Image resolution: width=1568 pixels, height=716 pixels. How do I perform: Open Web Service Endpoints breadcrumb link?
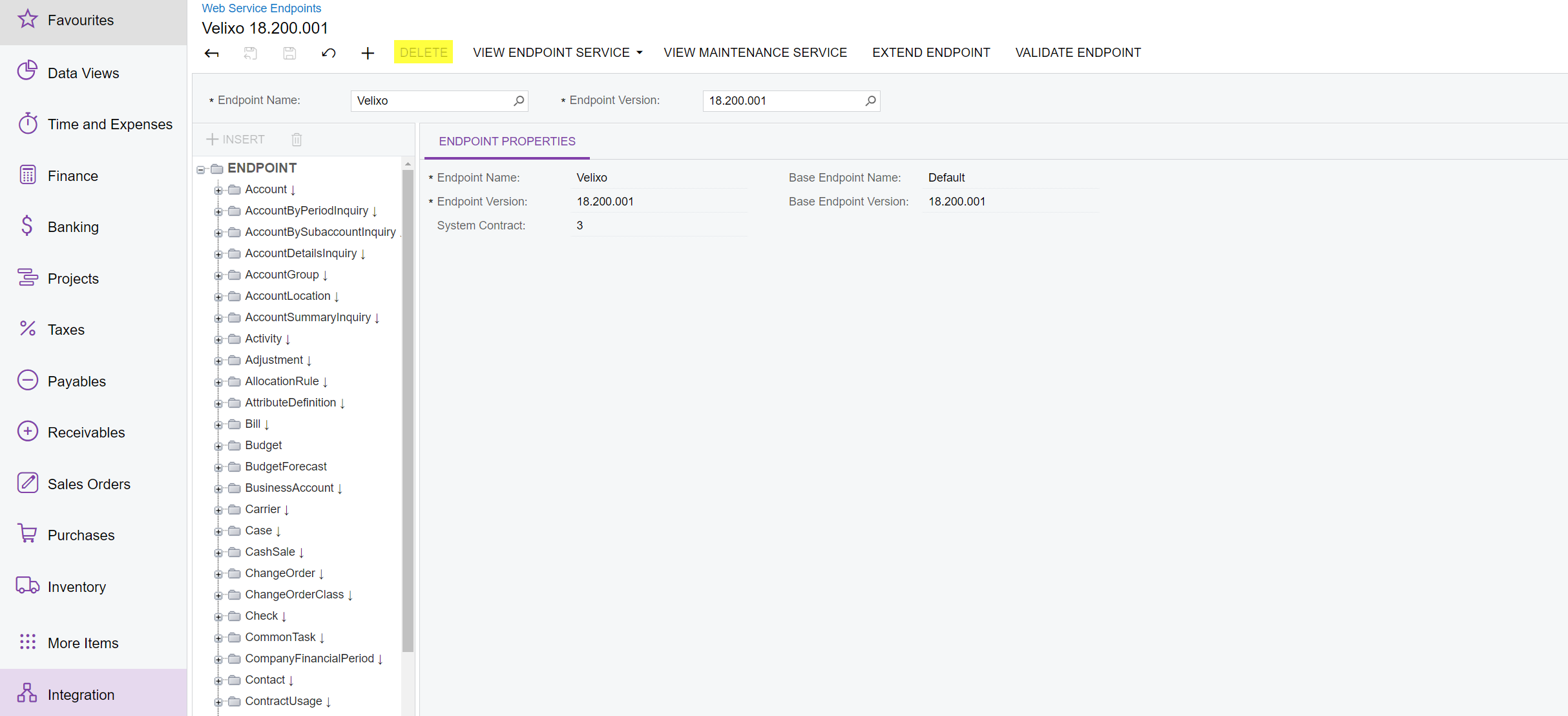(x=262, y=8)
